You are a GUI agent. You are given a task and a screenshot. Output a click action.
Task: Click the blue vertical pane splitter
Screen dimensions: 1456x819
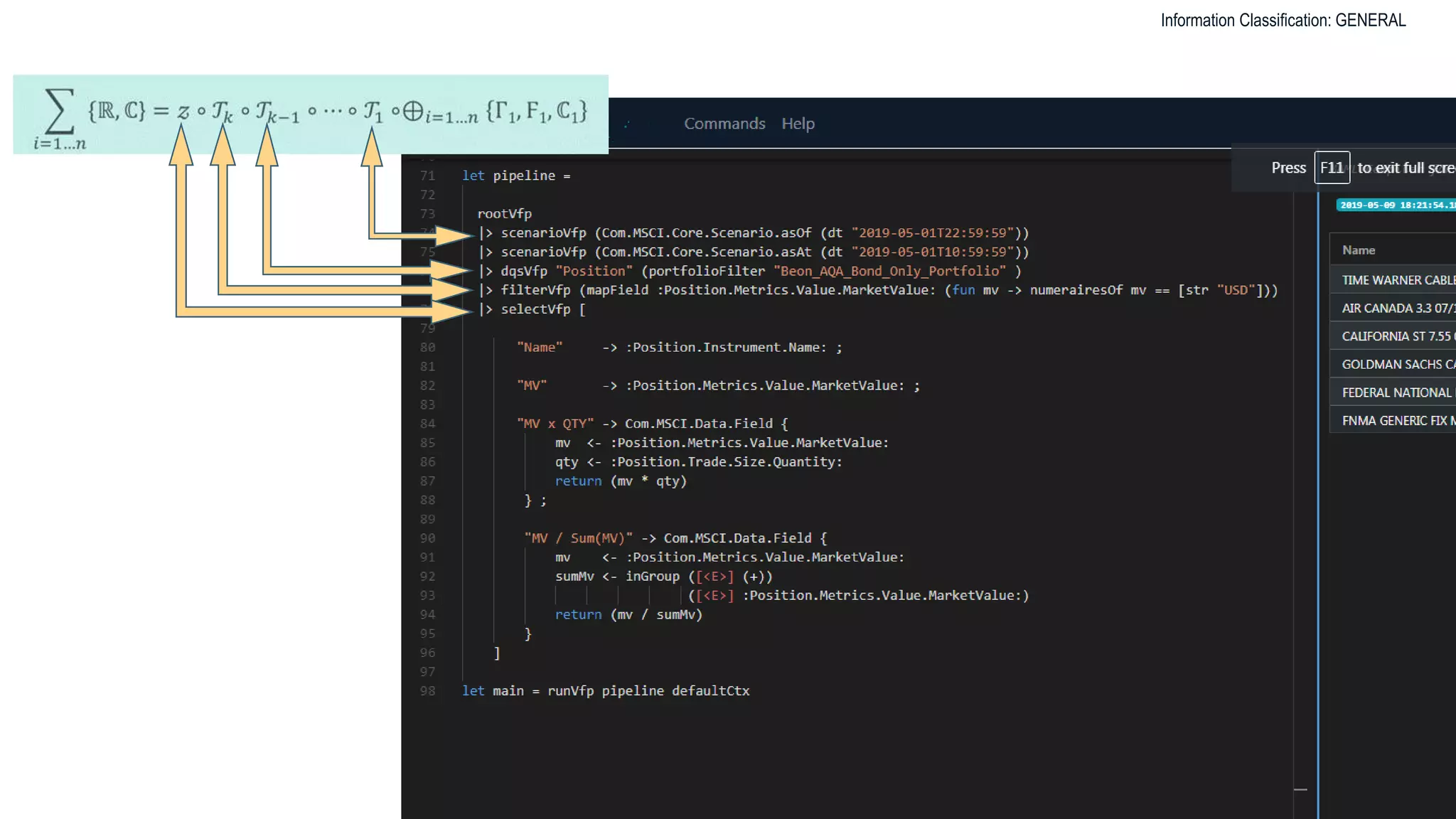pos(1318,498)
